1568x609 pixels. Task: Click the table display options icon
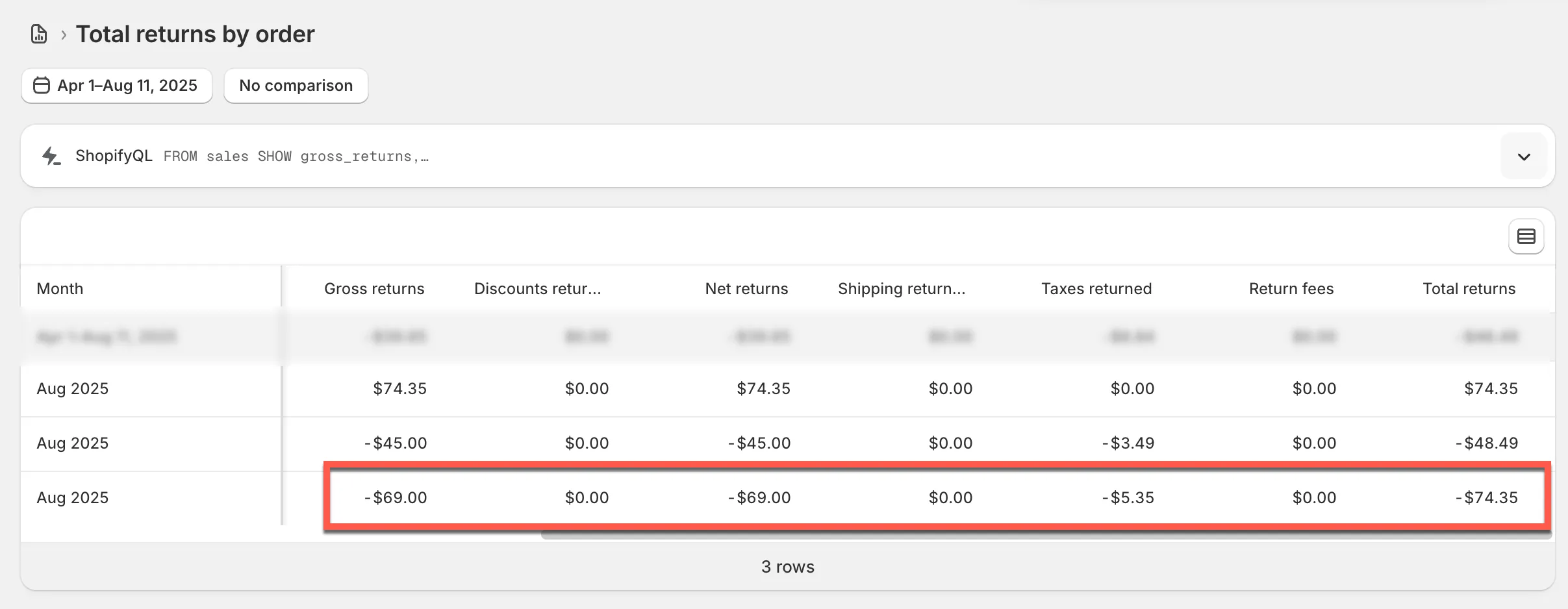click(1525, 236)
